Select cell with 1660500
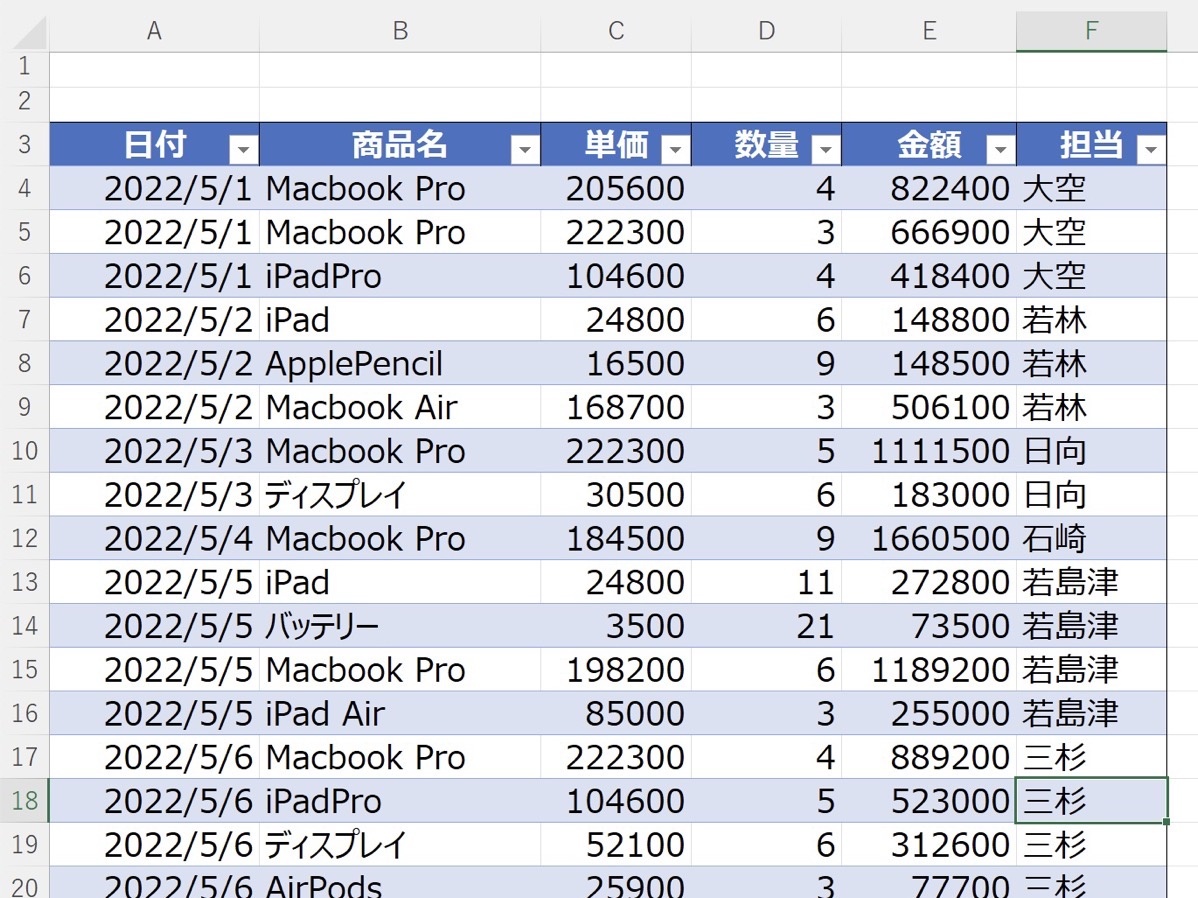Viewport: 1198px width, 898px height. coord(929,538)
